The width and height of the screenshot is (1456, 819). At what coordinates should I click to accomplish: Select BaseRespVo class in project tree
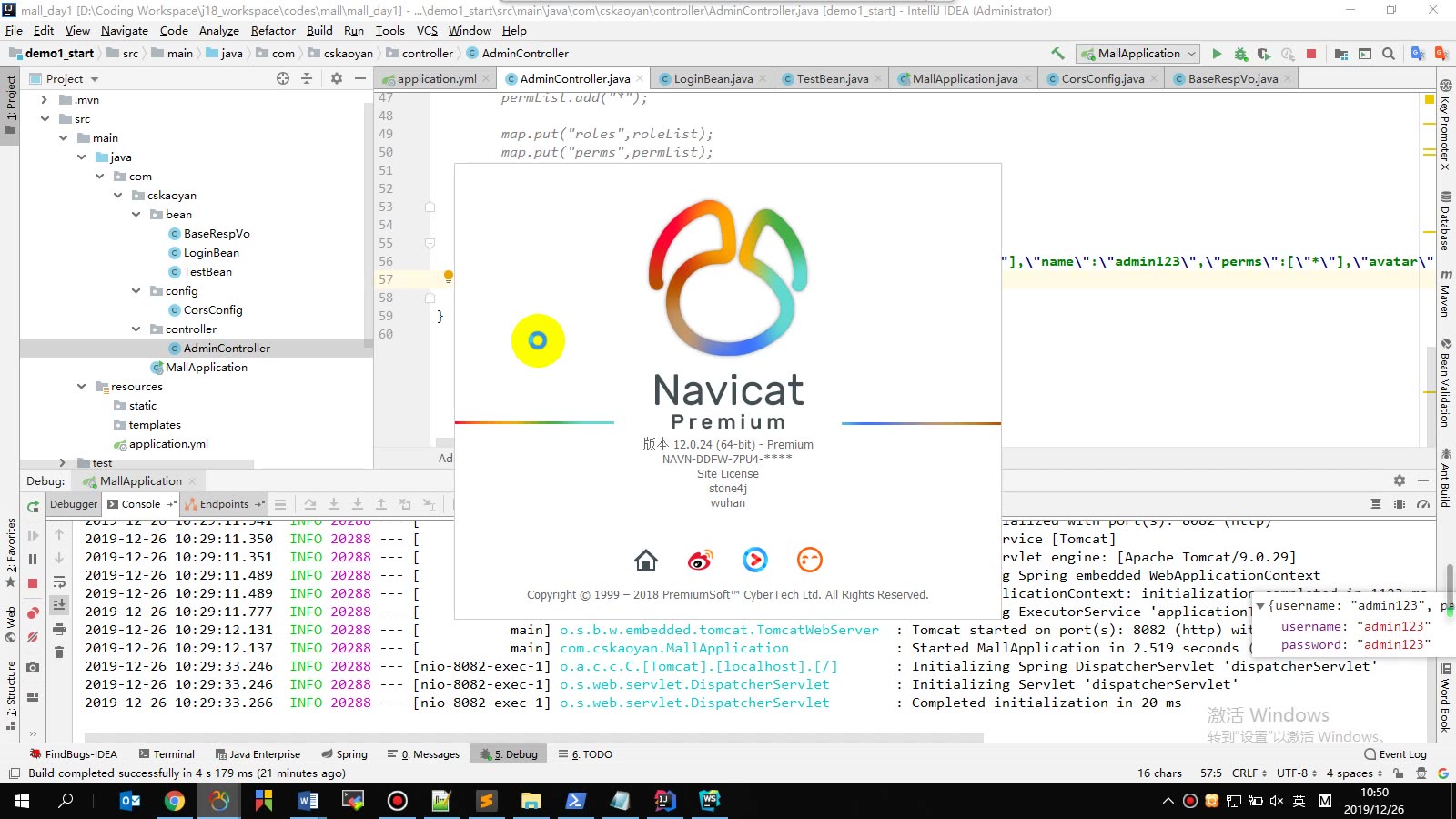coord(217,234)
